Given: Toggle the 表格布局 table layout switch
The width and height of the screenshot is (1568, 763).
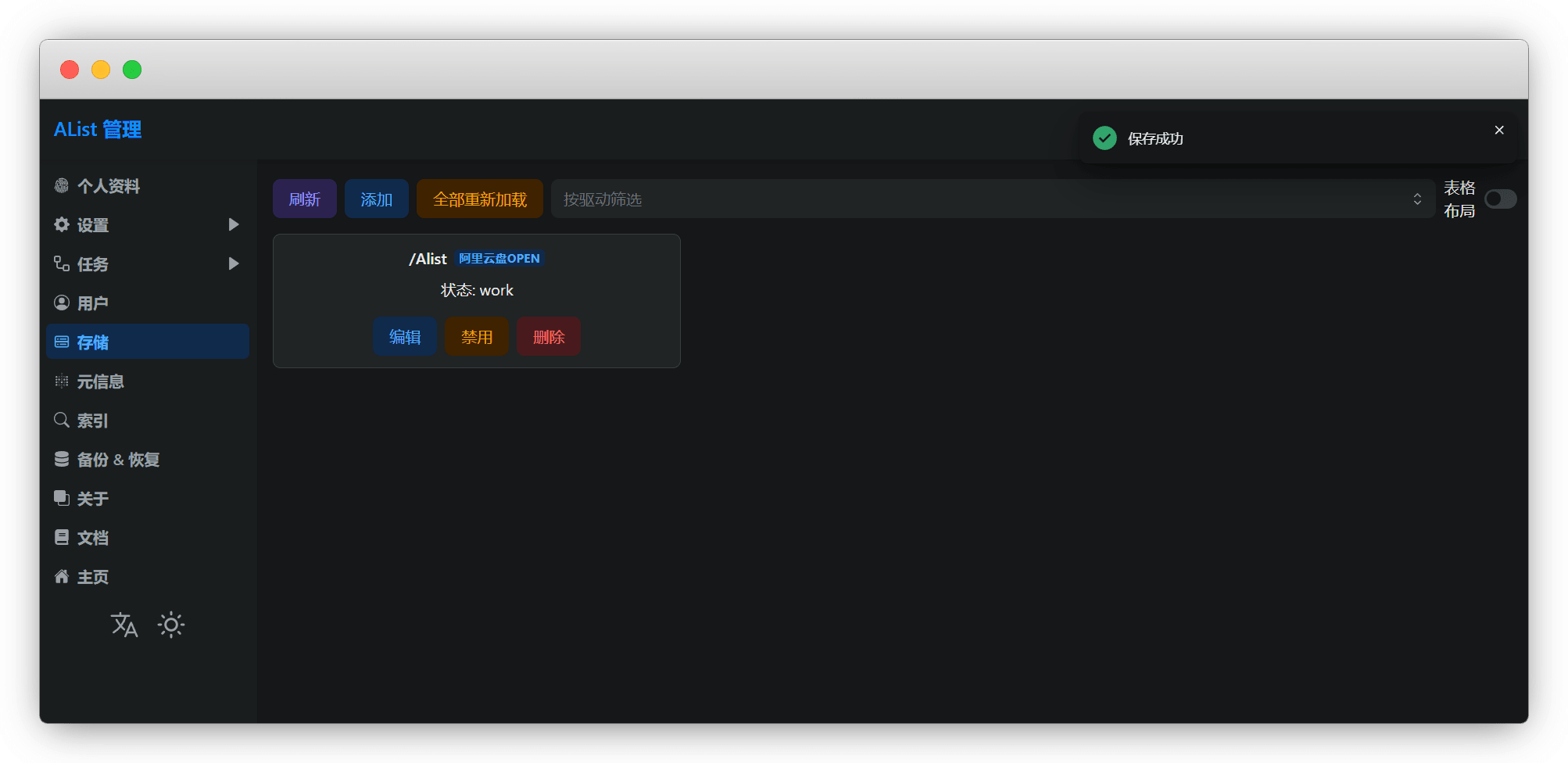Looking at the screenshot, I should point(1501,199).
